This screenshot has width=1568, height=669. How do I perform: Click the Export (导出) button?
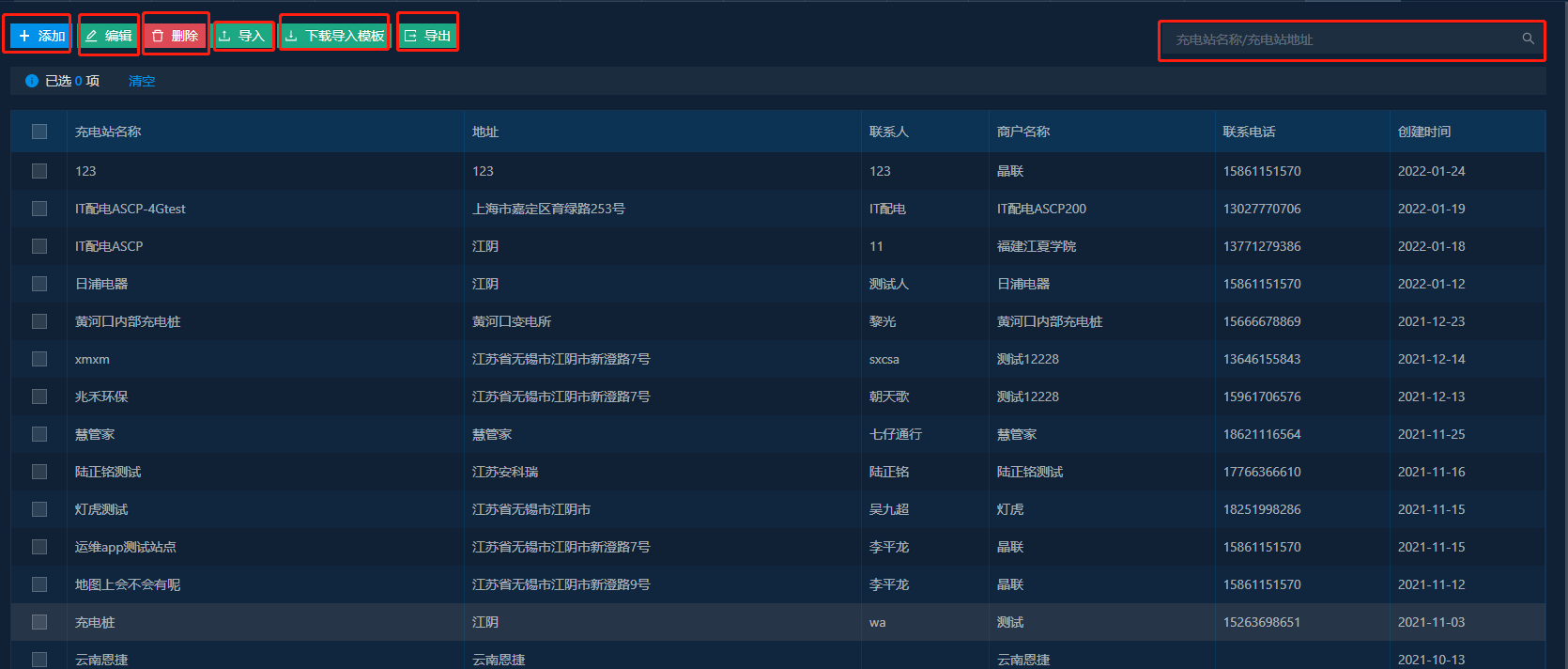click(x=427, y=36)
